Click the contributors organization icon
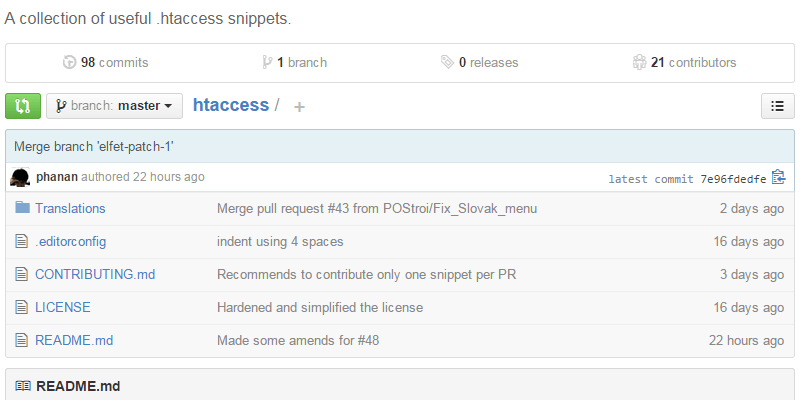This screenshot has width=800, height=400. coord(639,62)
